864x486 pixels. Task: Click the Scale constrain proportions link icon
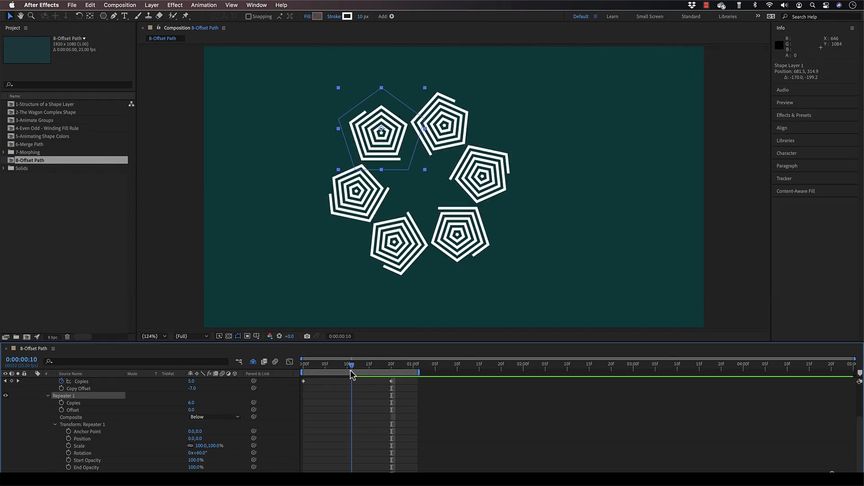[190, 446]
